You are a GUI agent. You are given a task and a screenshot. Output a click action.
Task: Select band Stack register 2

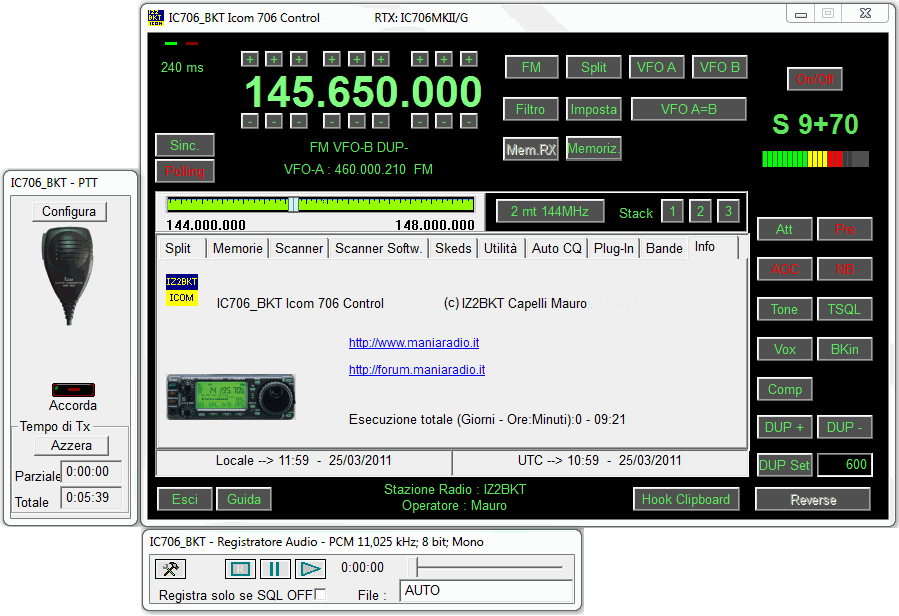tap(700, 211)
